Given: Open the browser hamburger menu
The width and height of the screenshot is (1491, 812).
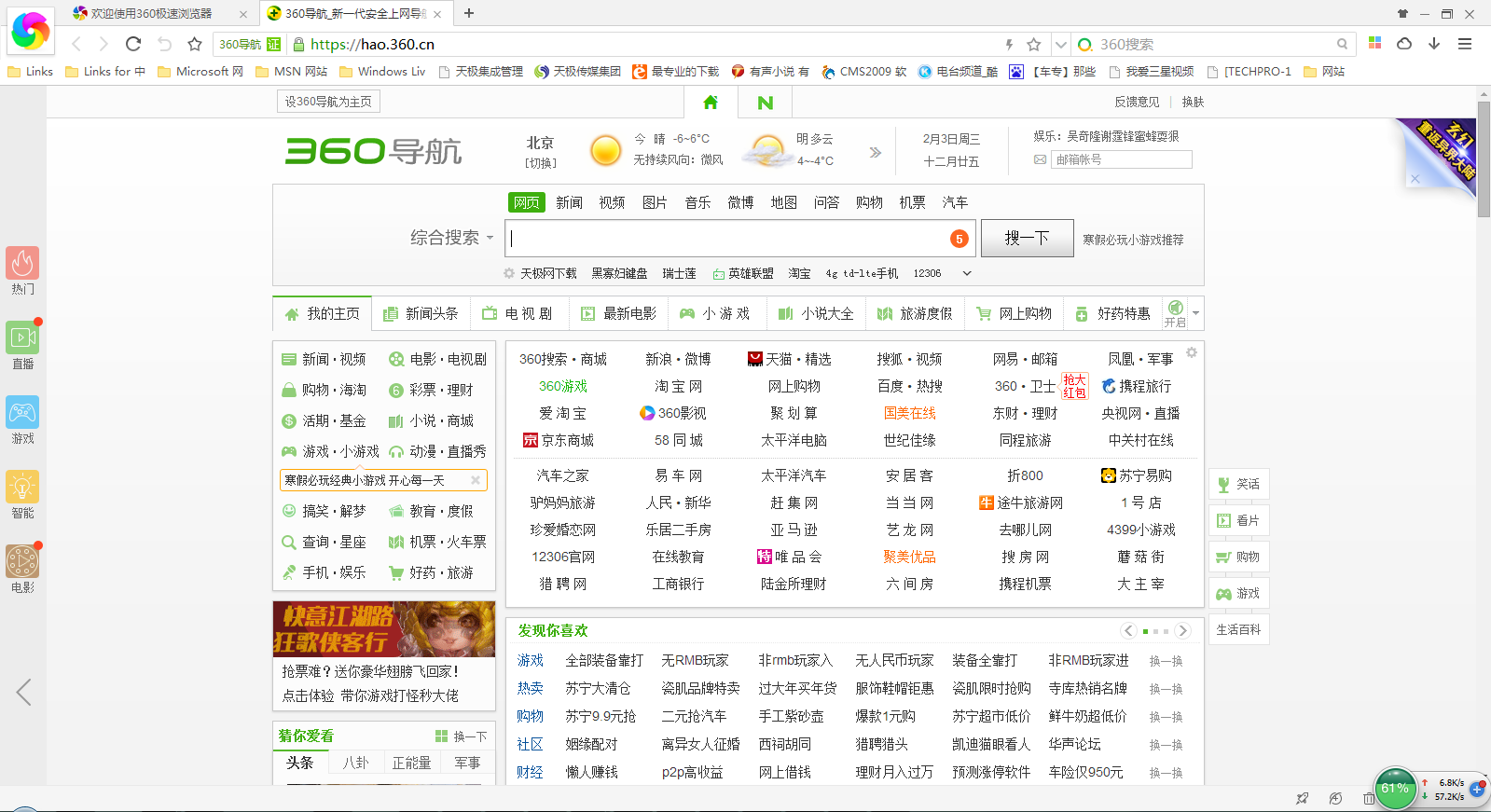Looking at the screenshot, I should pos(1465,44).
